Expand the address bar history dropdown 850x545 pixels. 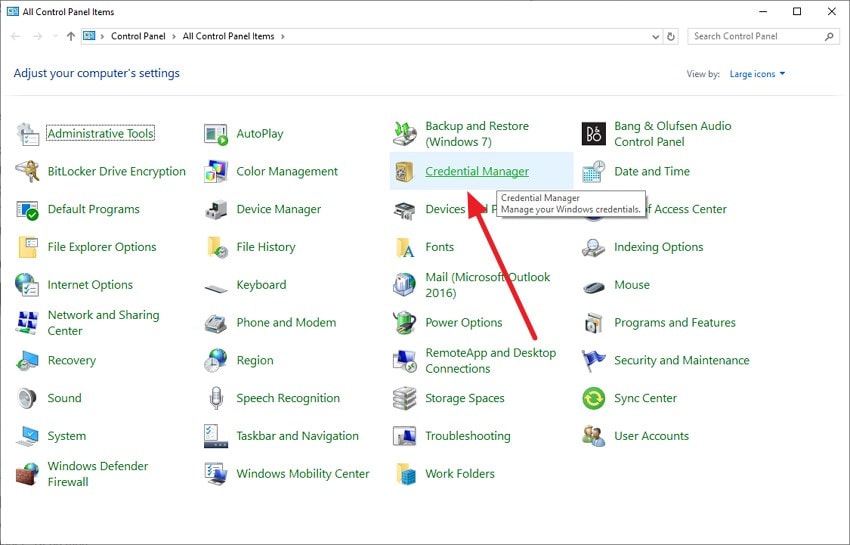pyautogui.click(x=655, y=37)
